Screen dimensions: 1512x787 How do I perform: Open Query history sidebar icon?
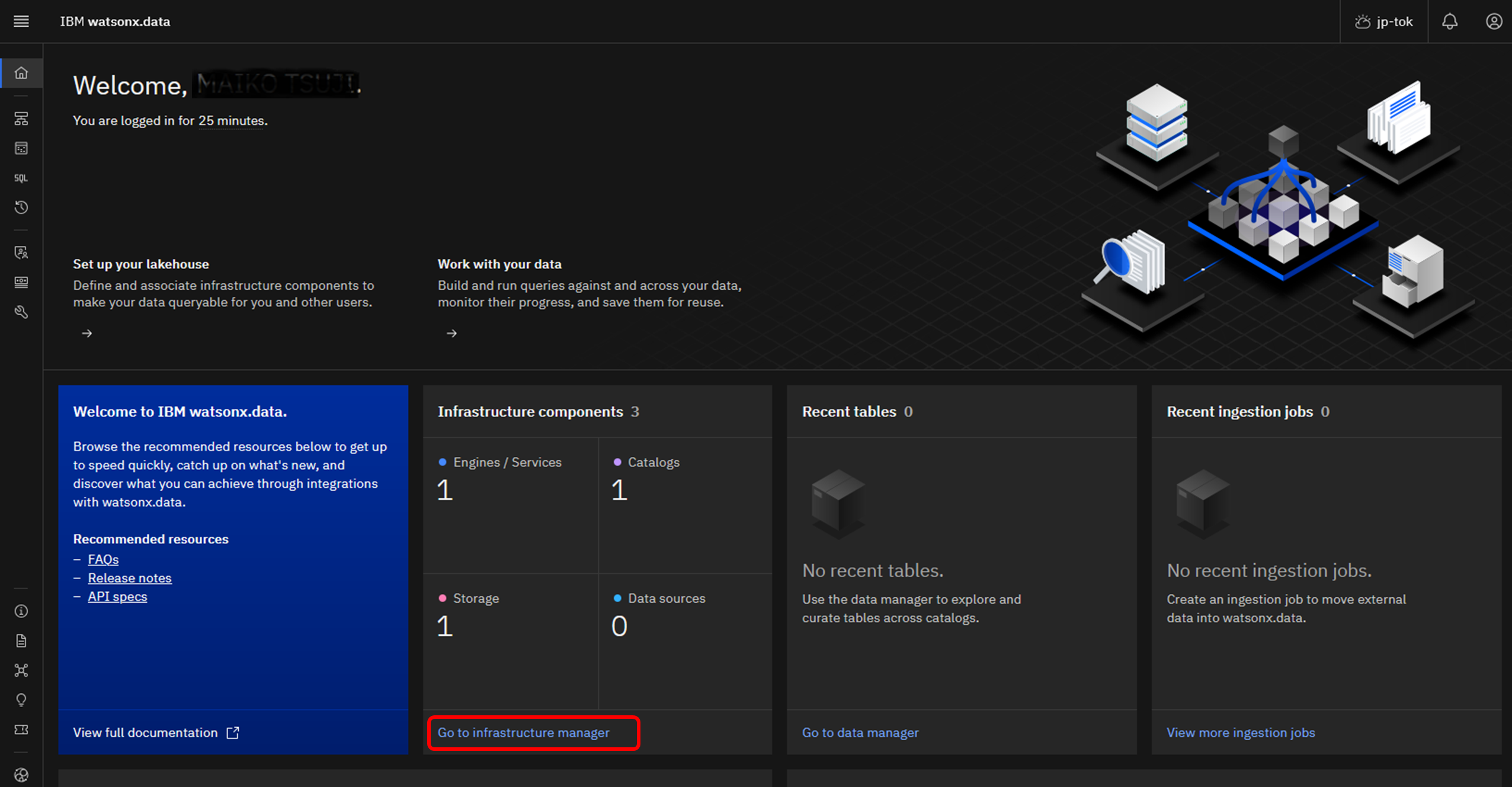pyautogui.click(x=21, y=207)
